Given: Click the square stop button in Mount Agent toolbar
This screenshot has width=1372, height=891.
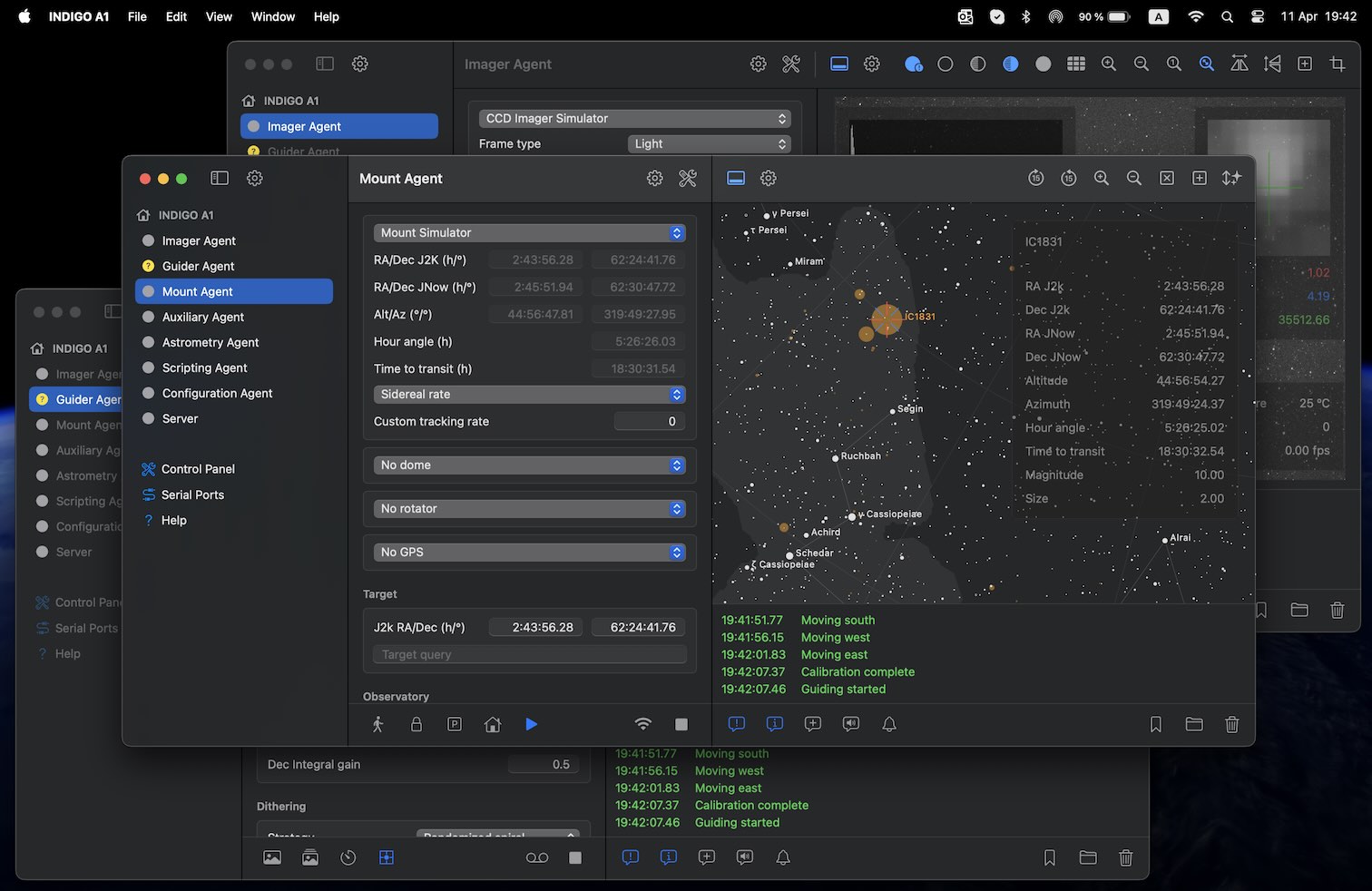Looking at the screenshot, I should [x=681, y=724].
